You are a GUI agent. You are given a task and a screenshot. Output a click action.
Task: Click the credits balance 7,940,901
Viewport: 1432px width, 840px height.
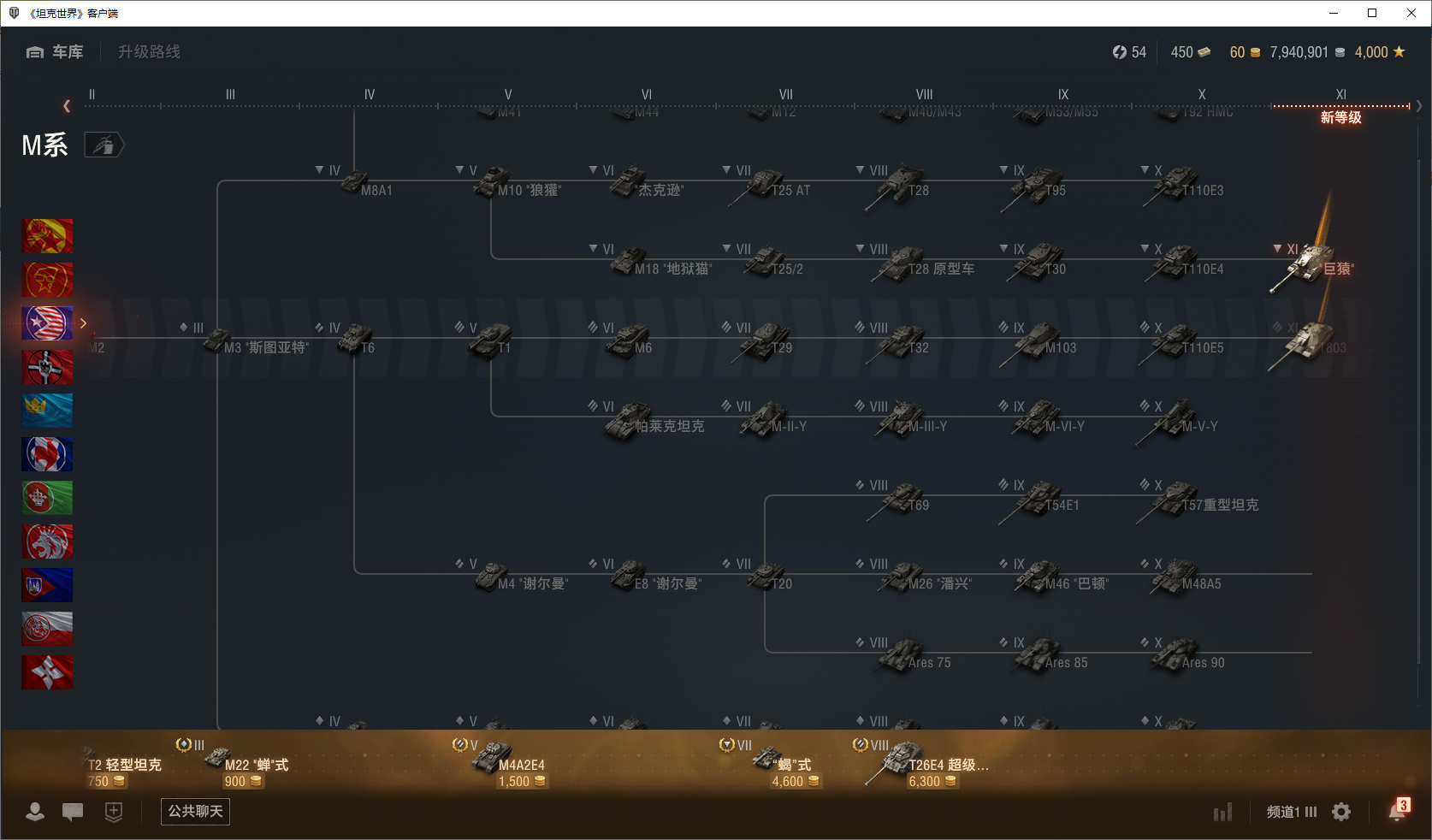pos(1307,52)
